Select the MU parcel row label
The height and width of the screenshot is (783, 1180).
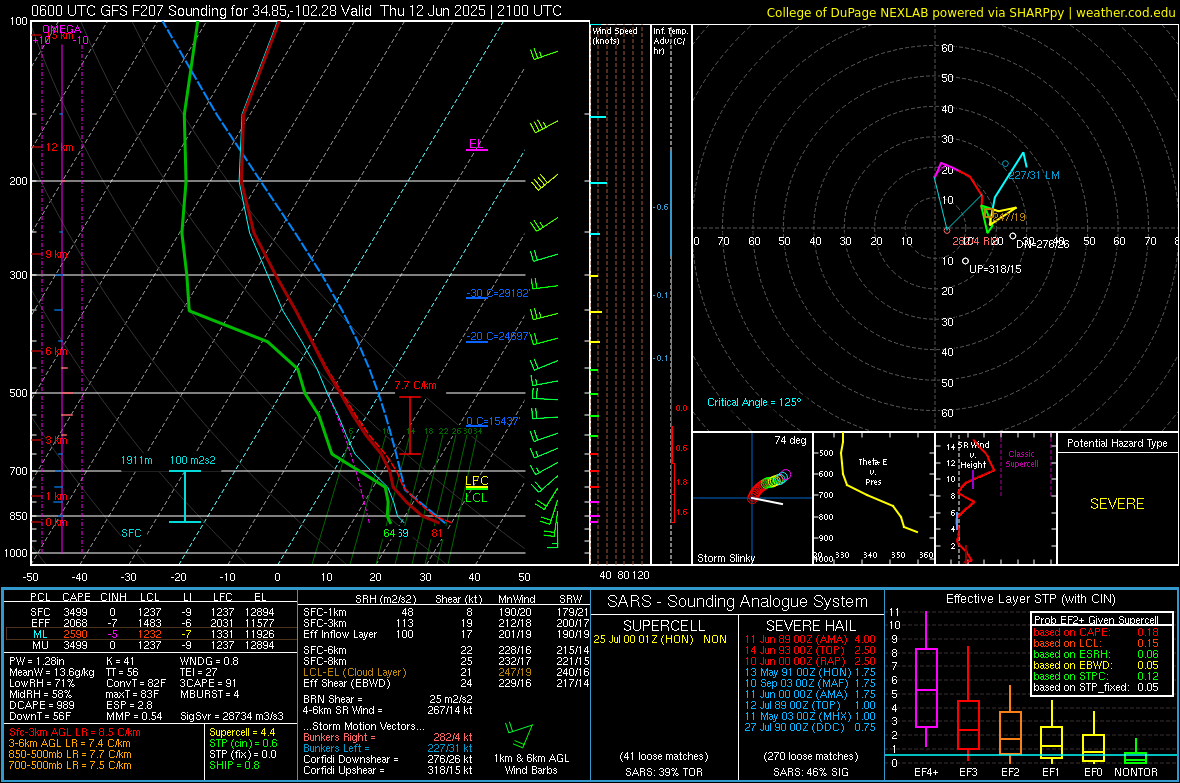(x=40, y=645)
